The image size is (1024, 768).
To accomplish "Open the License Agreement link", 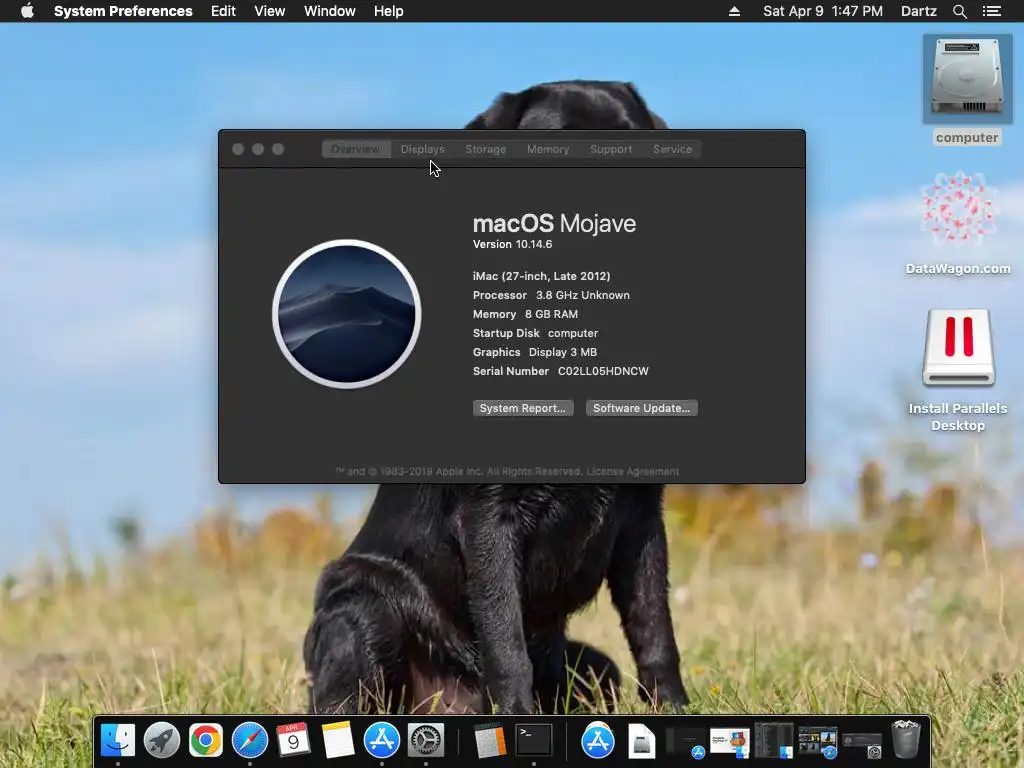I will [633, 472].
